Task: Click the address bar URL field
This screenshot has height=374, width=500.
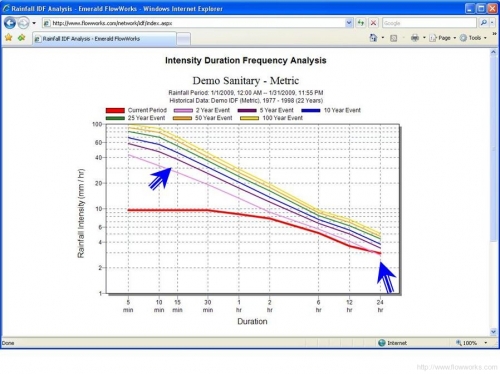Action: coord(194,23)
